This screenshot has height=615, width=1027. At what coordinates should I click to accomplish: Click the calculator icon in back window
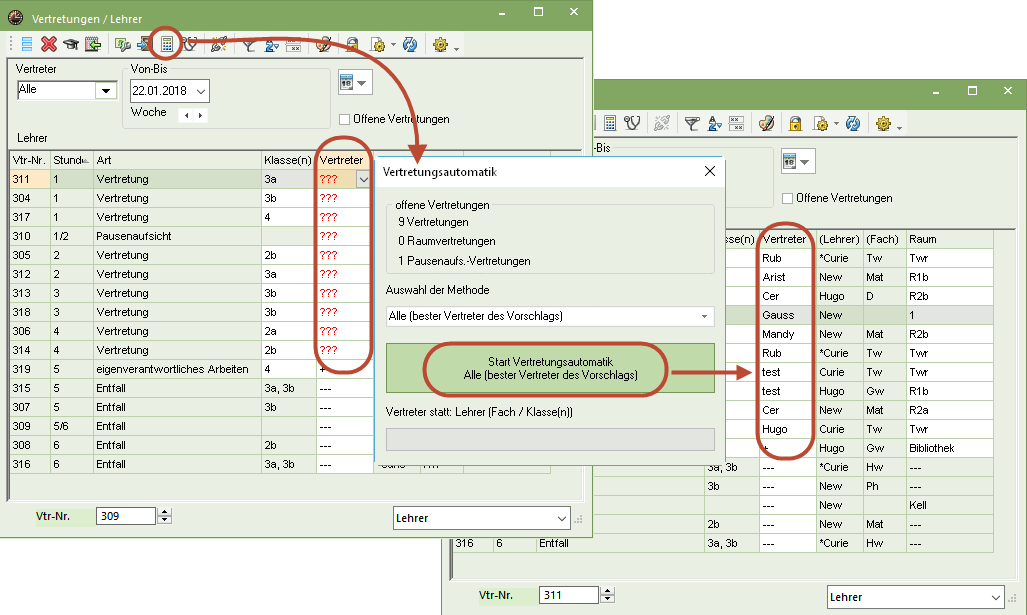point(610,123)
